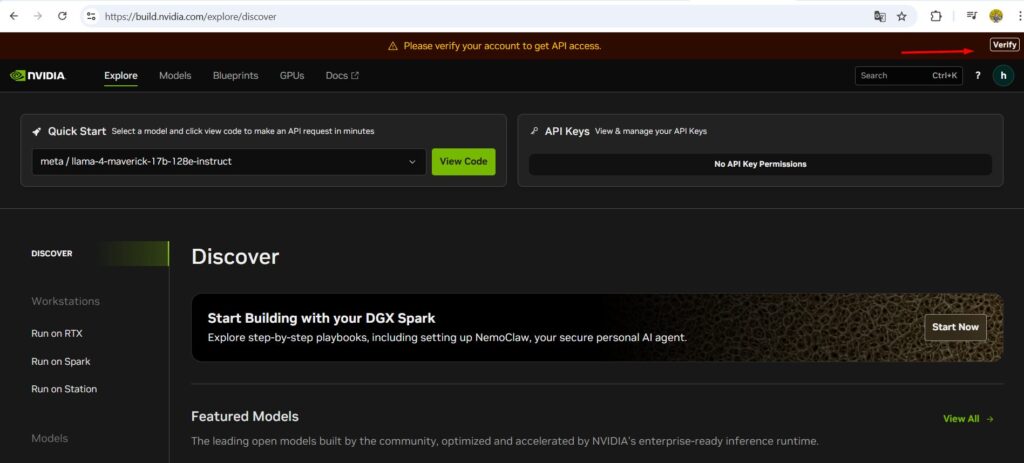Click the verify account warning text
The image size is (1024, 463).
point(502,46)
